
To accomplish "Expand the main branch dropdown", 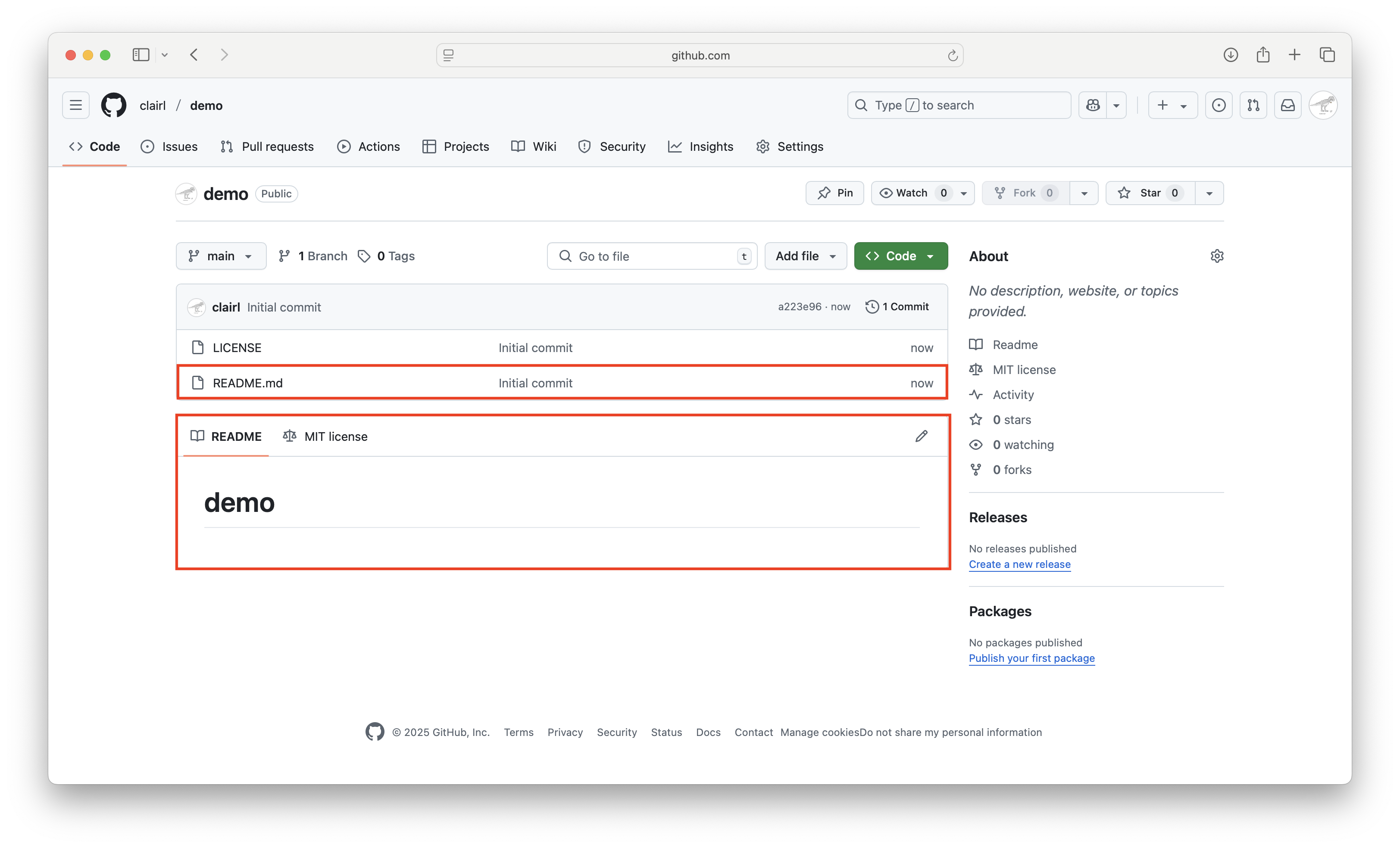I will [x=221, y=256].
